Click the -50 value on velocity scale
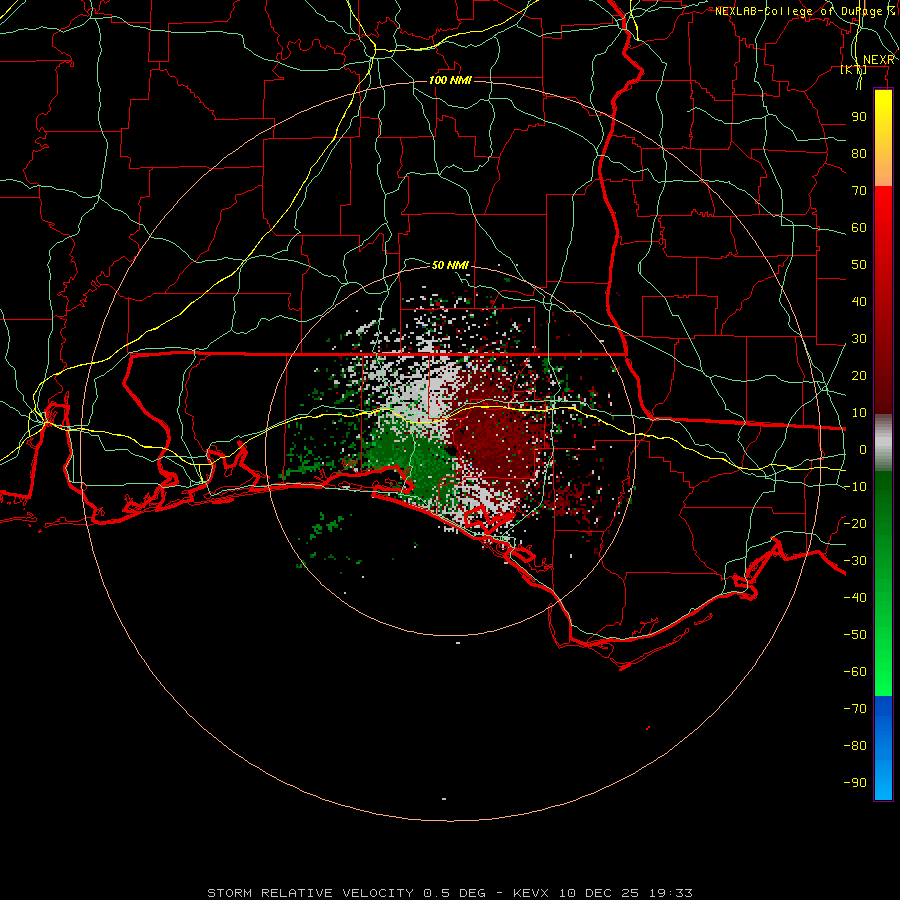The width and height of the screenshot is (900, 900). [x=855, y=634]
